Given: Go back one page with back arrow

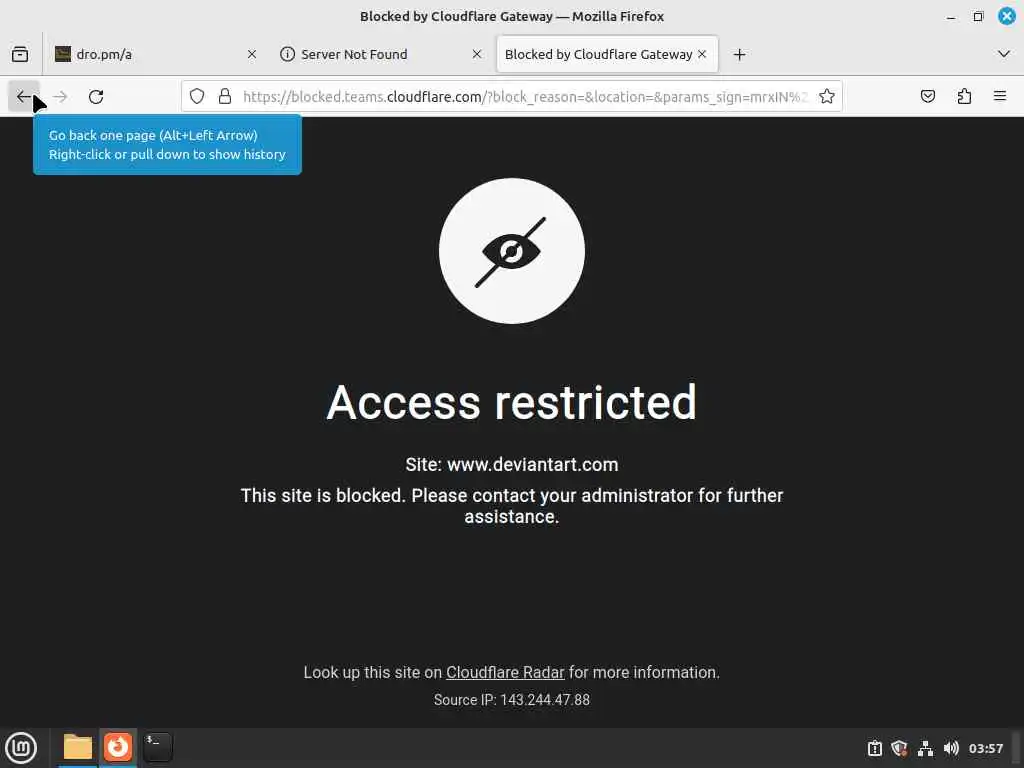Looking at the screenshot, I should (x=24, y=97).
